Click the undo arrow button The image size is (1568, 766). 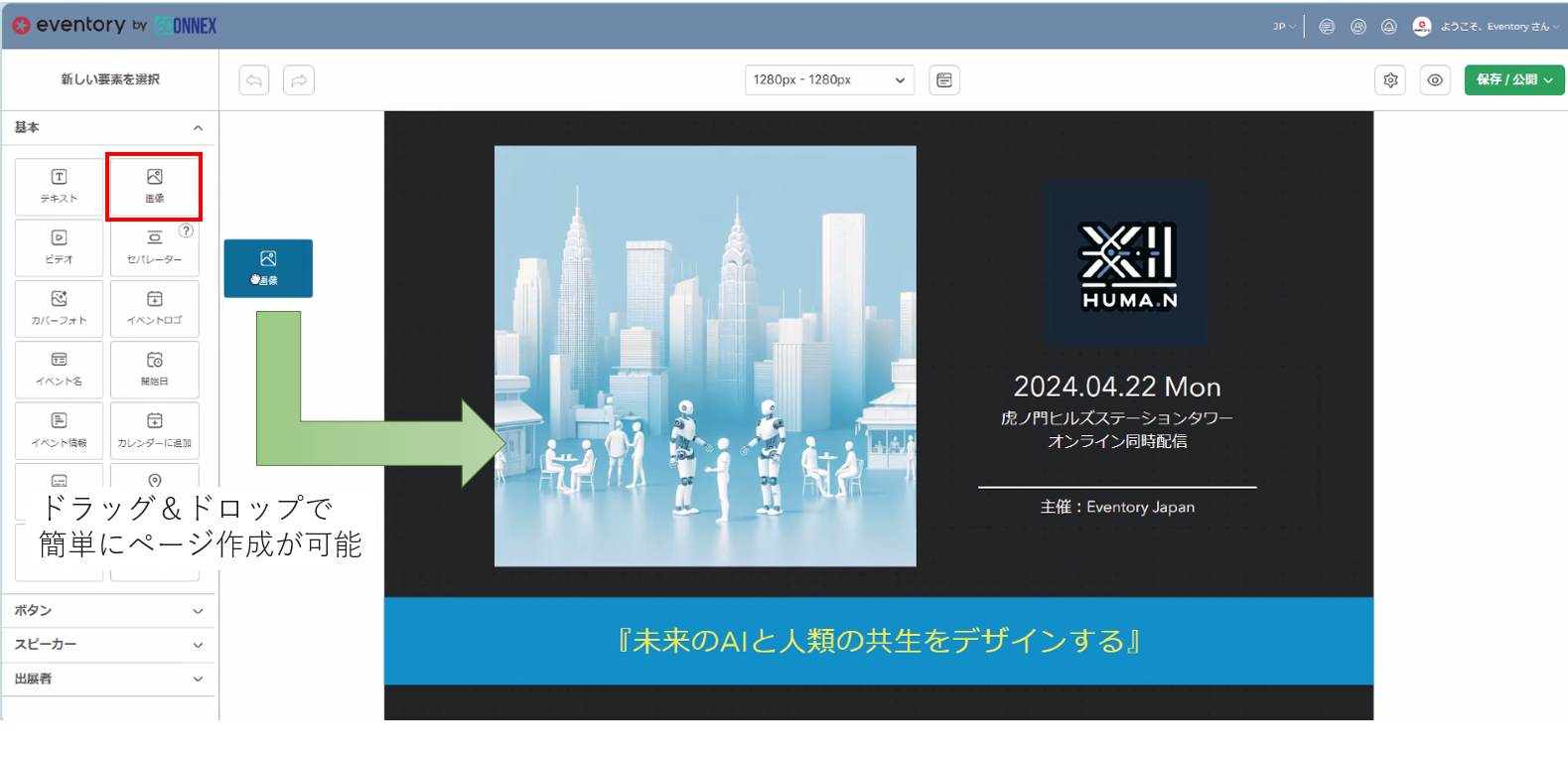[x=254, y=80]
